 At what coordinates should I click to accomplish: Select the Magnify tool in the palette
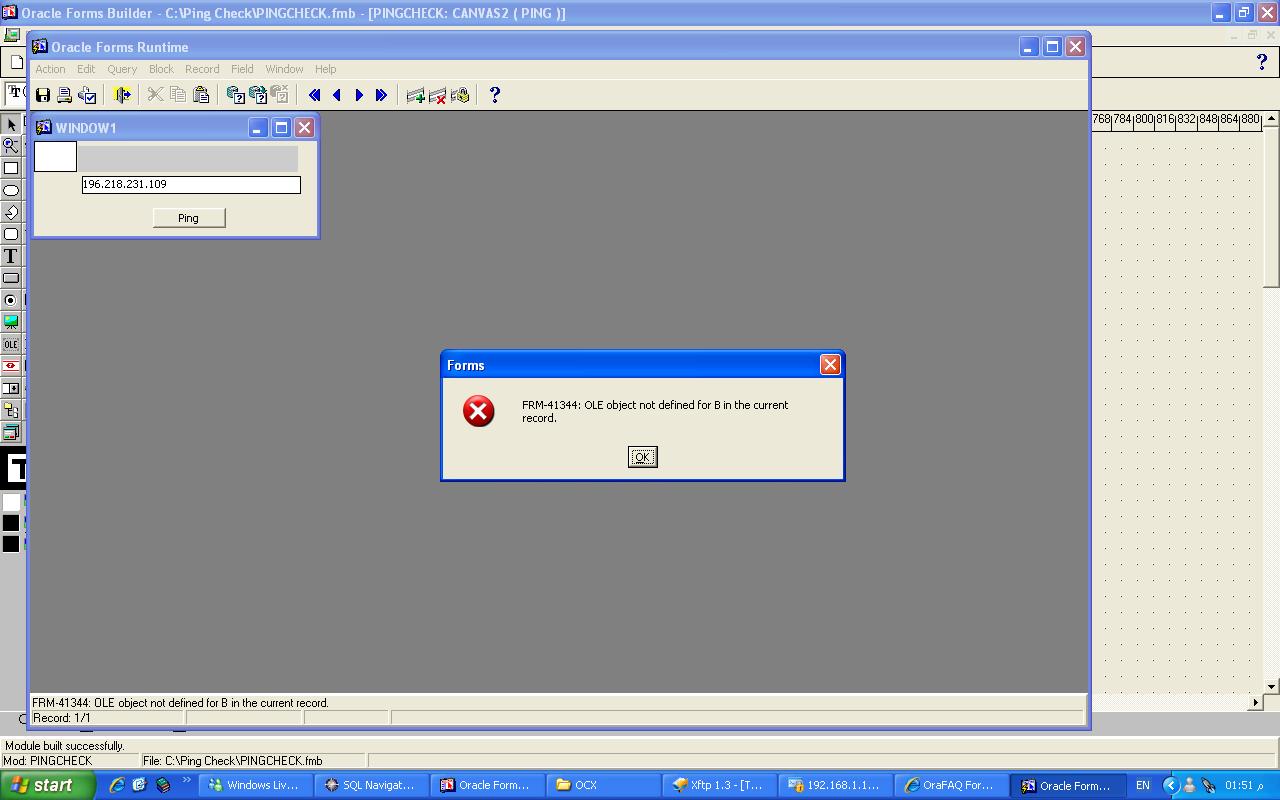[11, 146]
